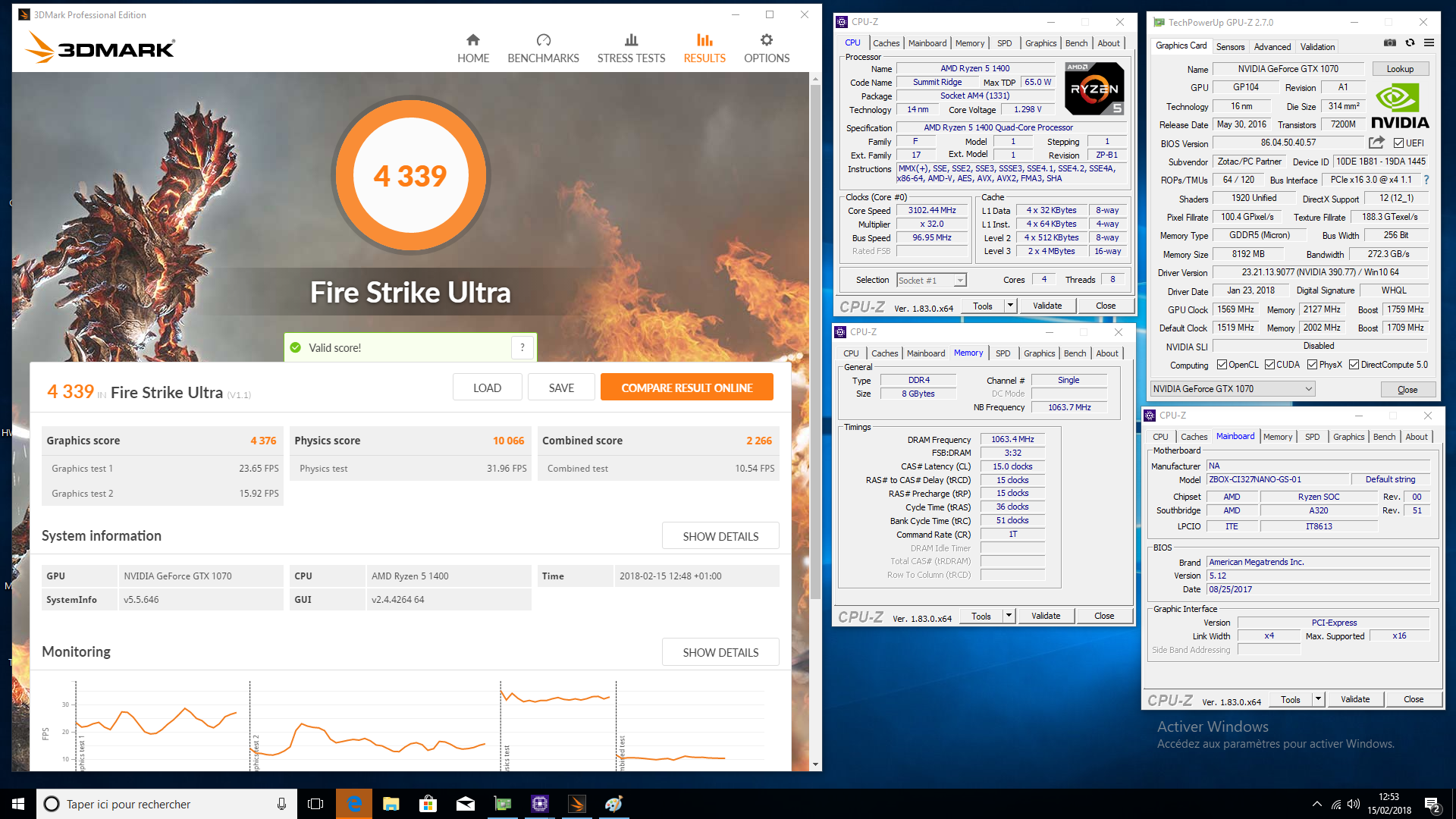
Task: Open Paint from the taskbar icon
Action: (x=613, y=804)
